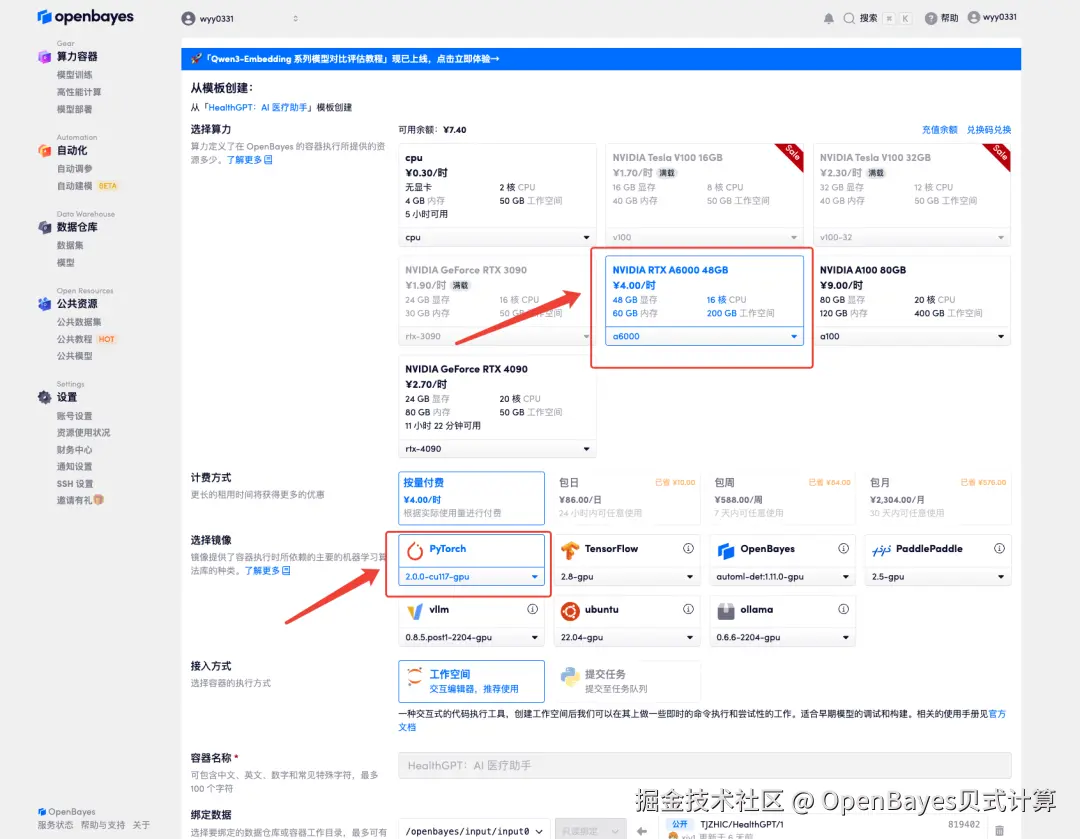Click the ubuntu logo icon
This screenshot has width=1080, height=839.
(x=570, y=611)
